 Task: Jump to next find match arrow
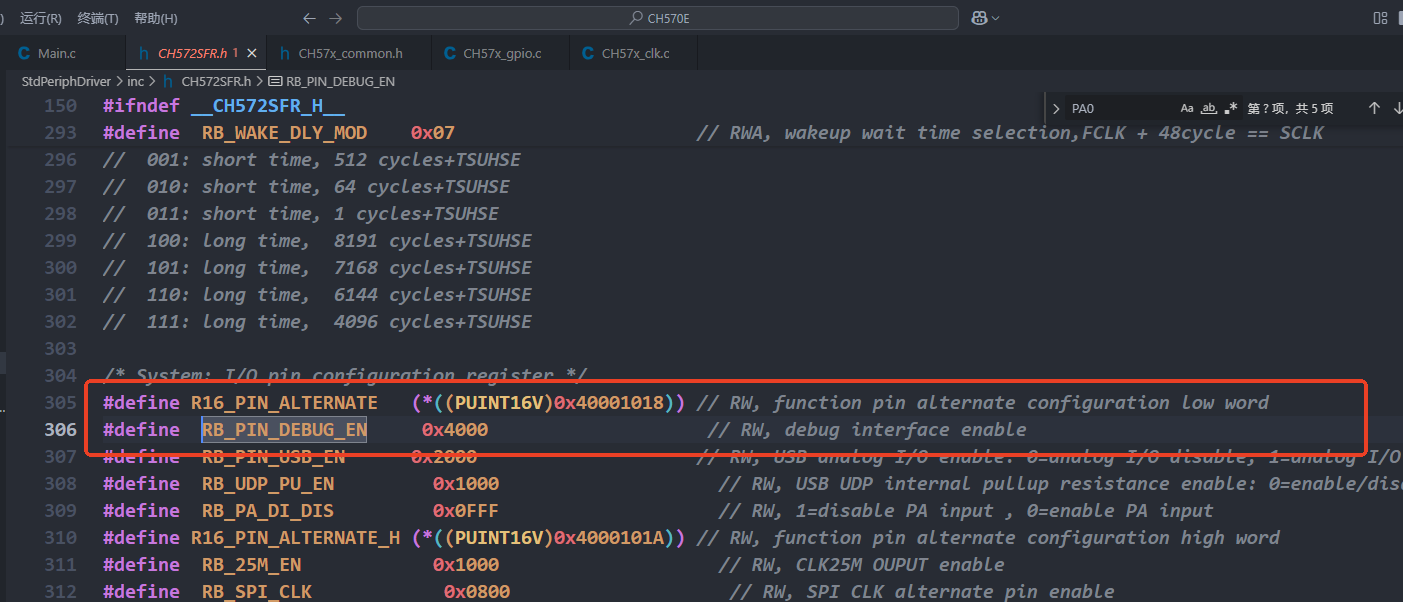[1397, 108]
